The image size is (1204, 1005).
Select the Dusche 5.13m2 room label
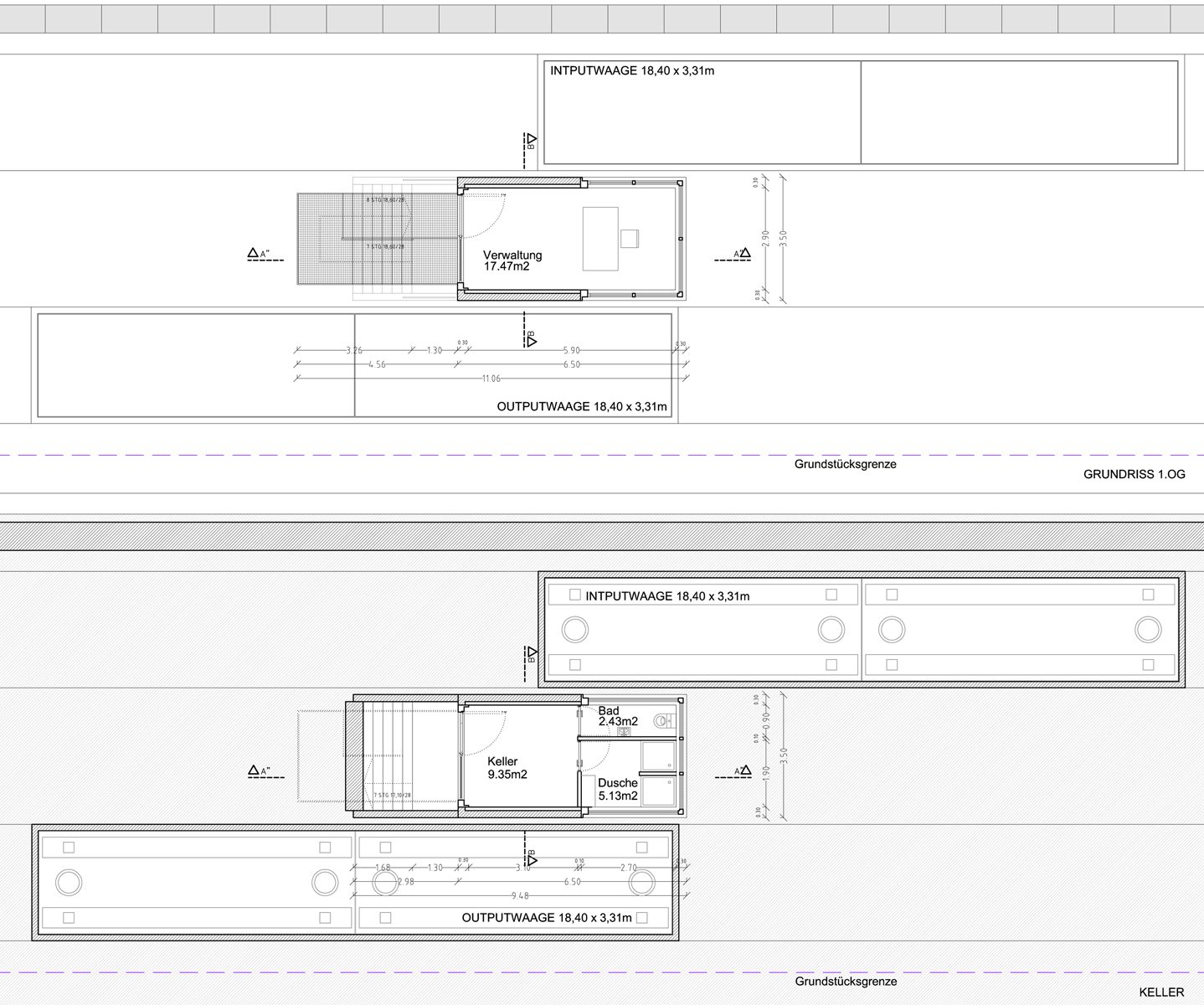pos(618,790)
